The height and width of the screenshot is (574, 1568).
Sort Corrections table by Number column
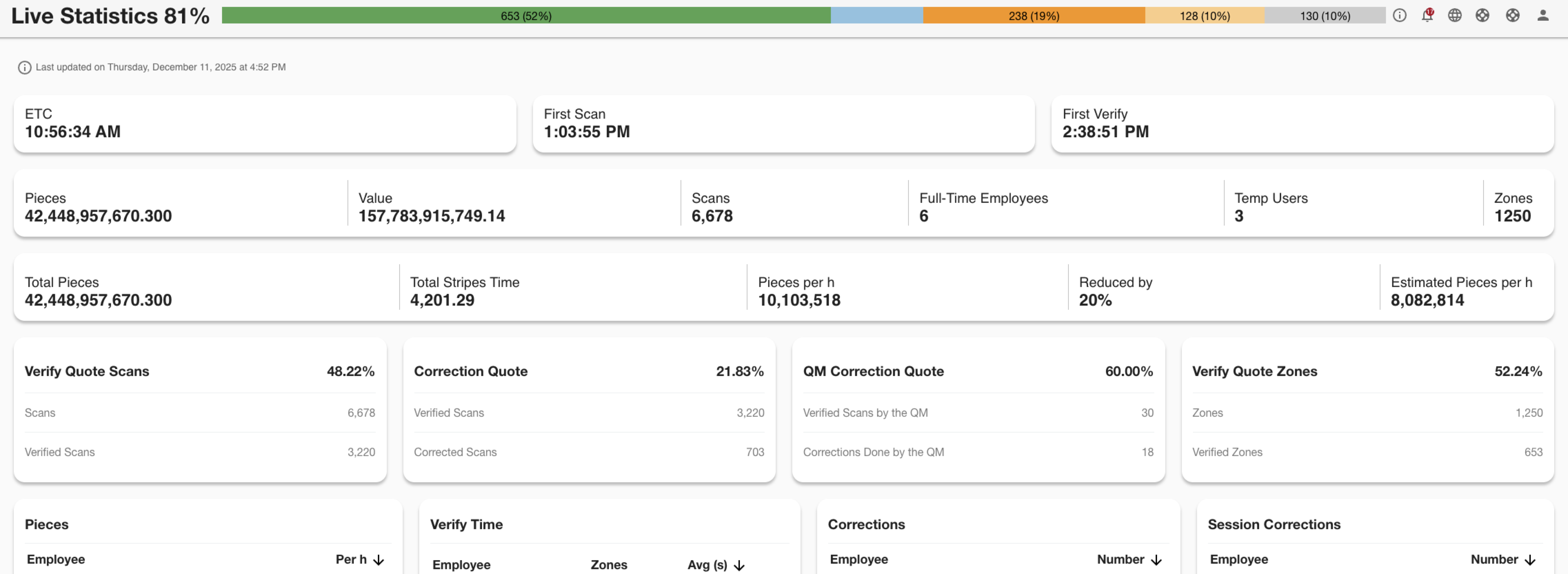pyautogui.click(x=1157, y=560)
